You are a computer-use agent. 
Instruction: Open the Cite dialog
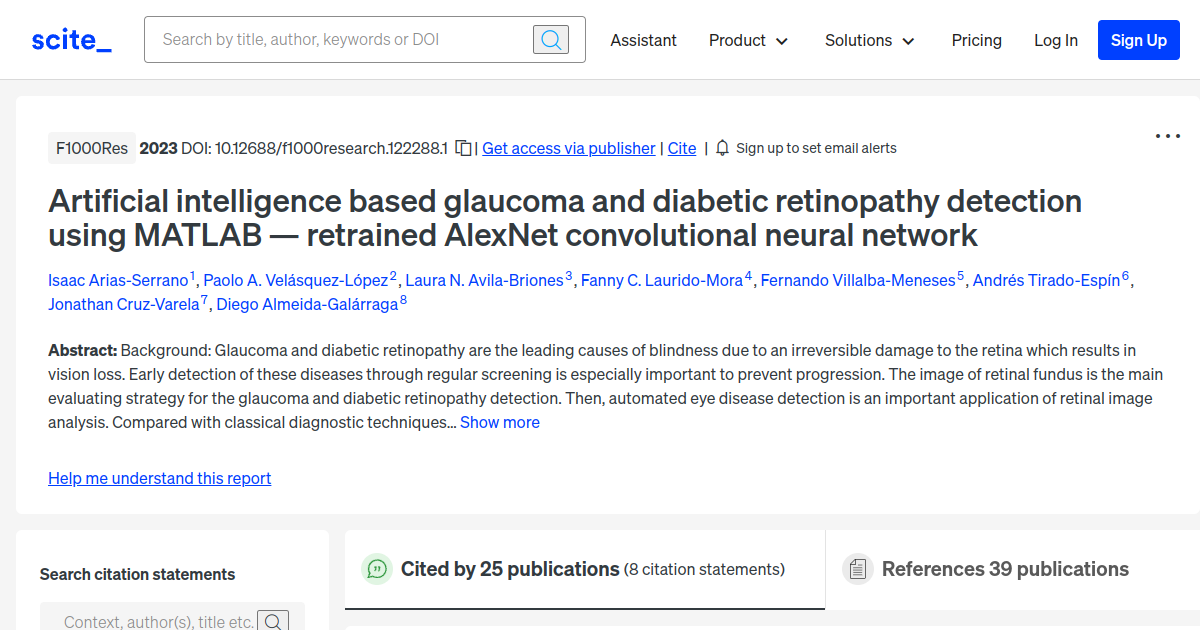(681, 148)
